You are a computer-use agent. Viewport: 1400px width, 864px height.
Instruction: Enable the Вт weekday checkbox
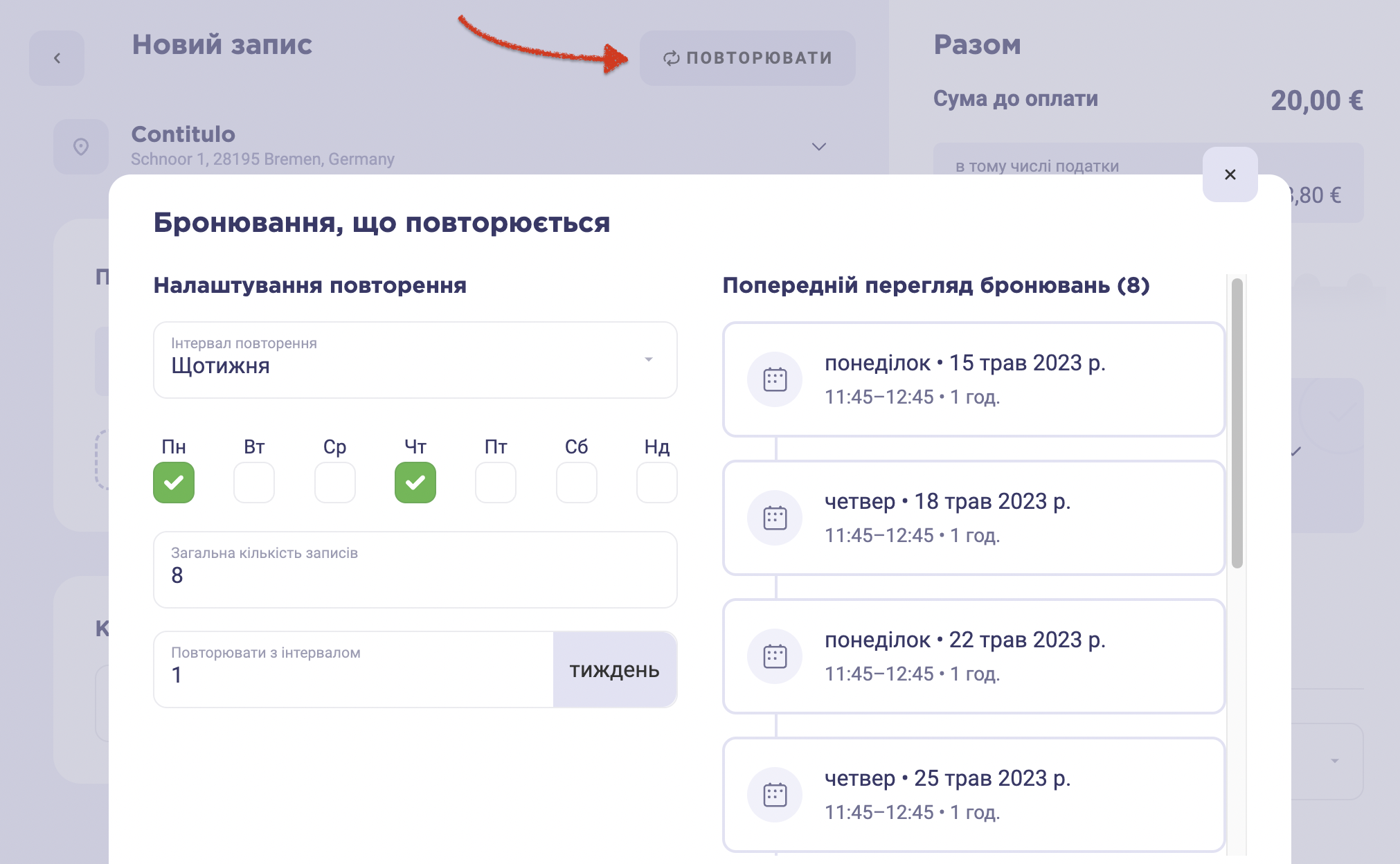[x=254, y=483]
